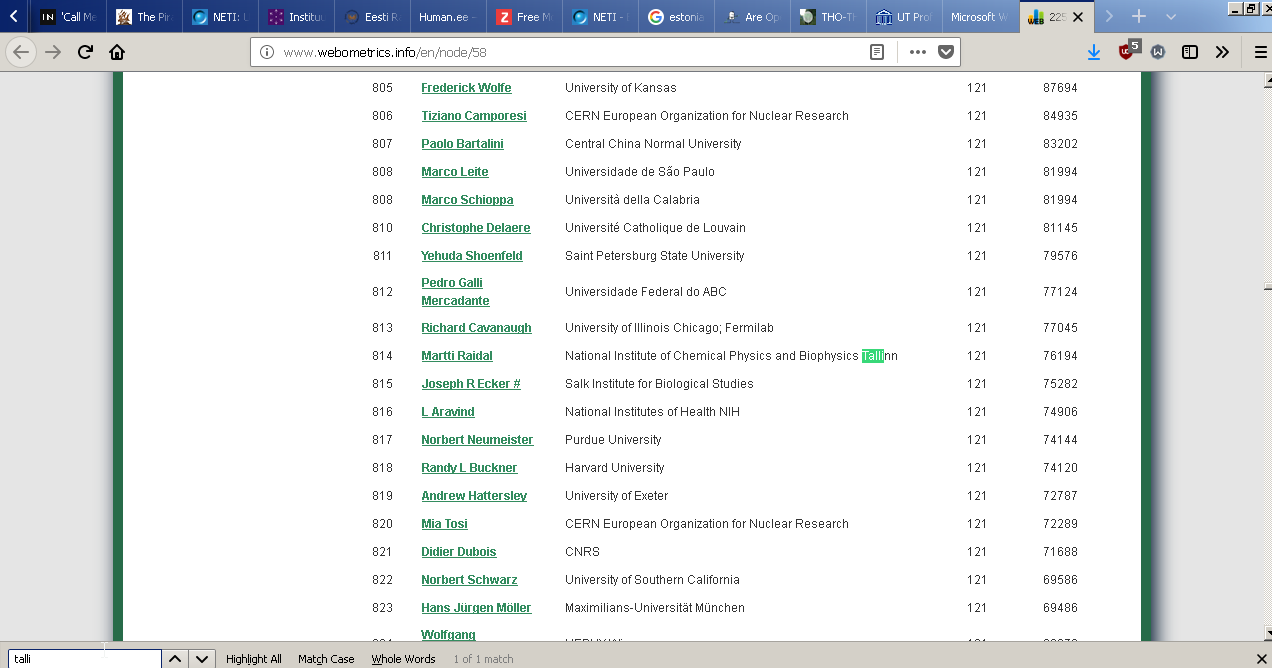Open Martti Raidal profile link

[x=456, y=356]
